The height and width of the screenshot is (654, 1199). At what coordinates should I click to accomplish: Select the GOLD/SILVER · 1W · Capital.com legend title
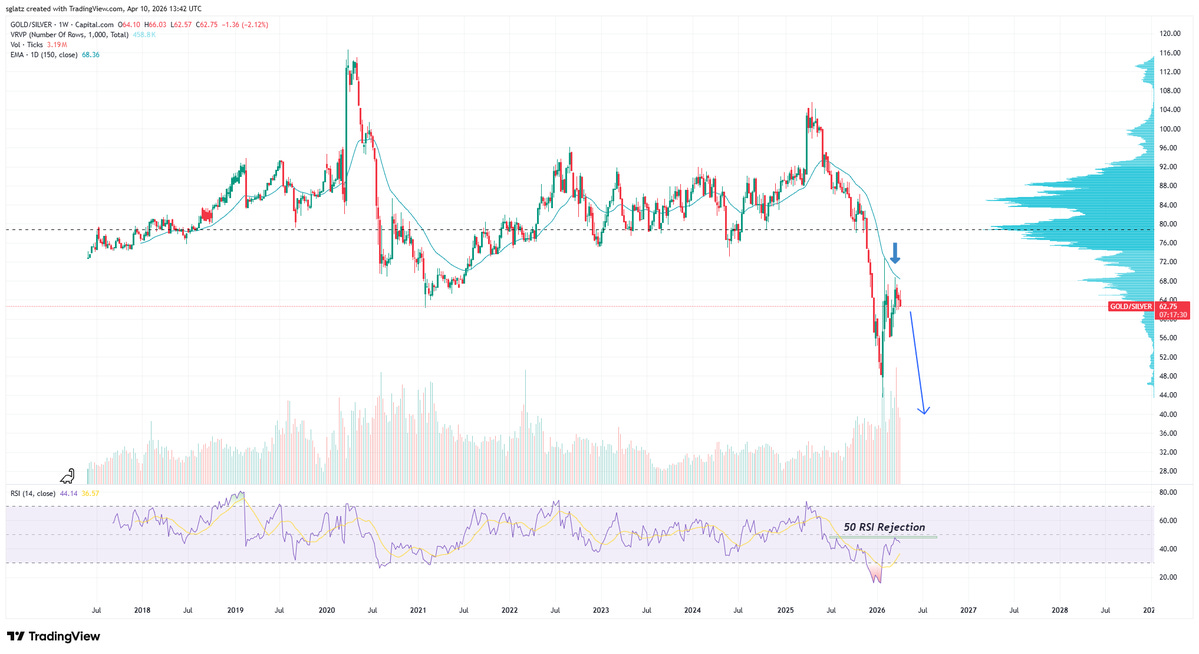pyautogui.click(x=62, y=24)
